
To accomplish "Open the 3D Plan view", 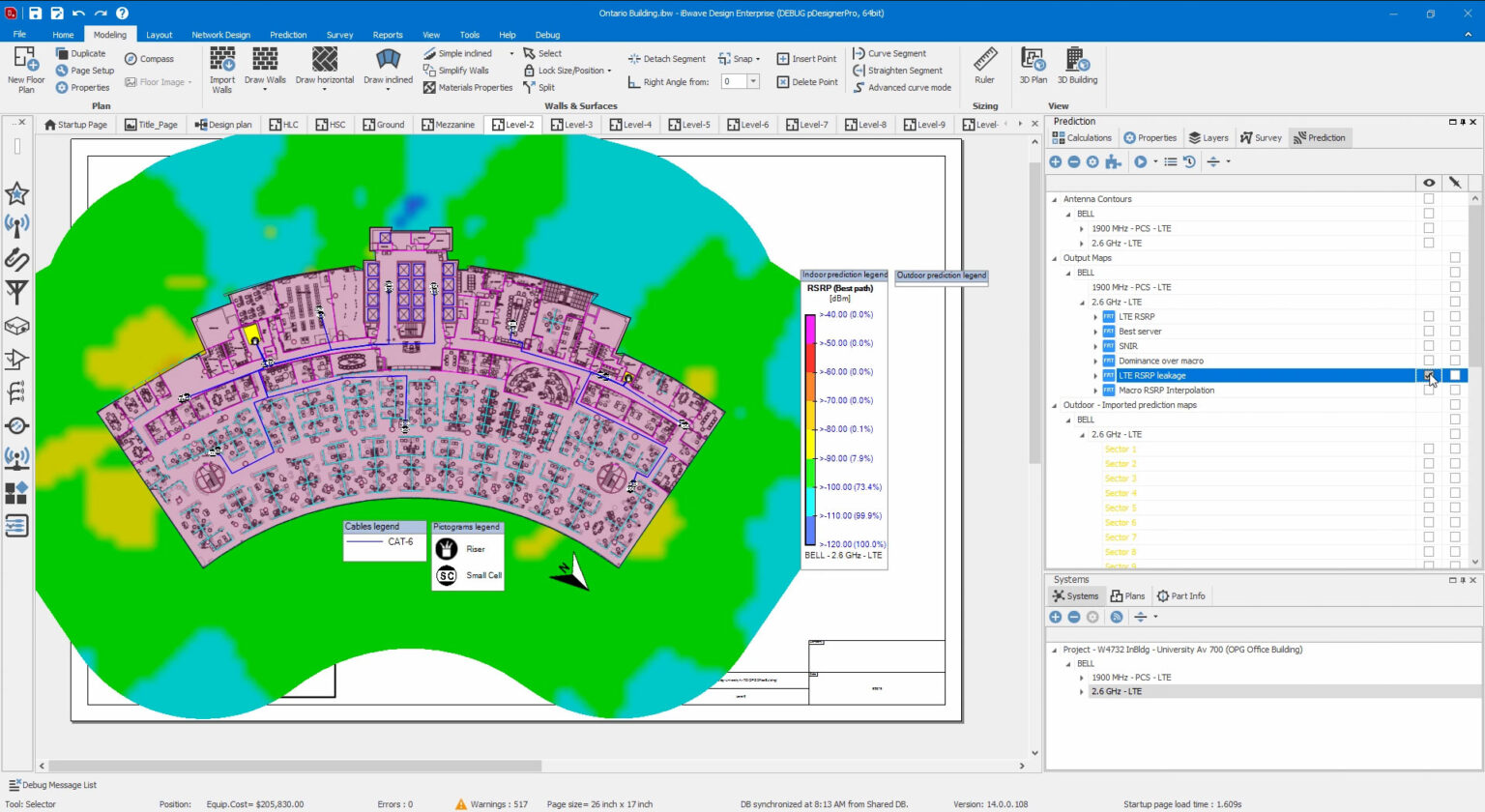I will pos(1033,60).
